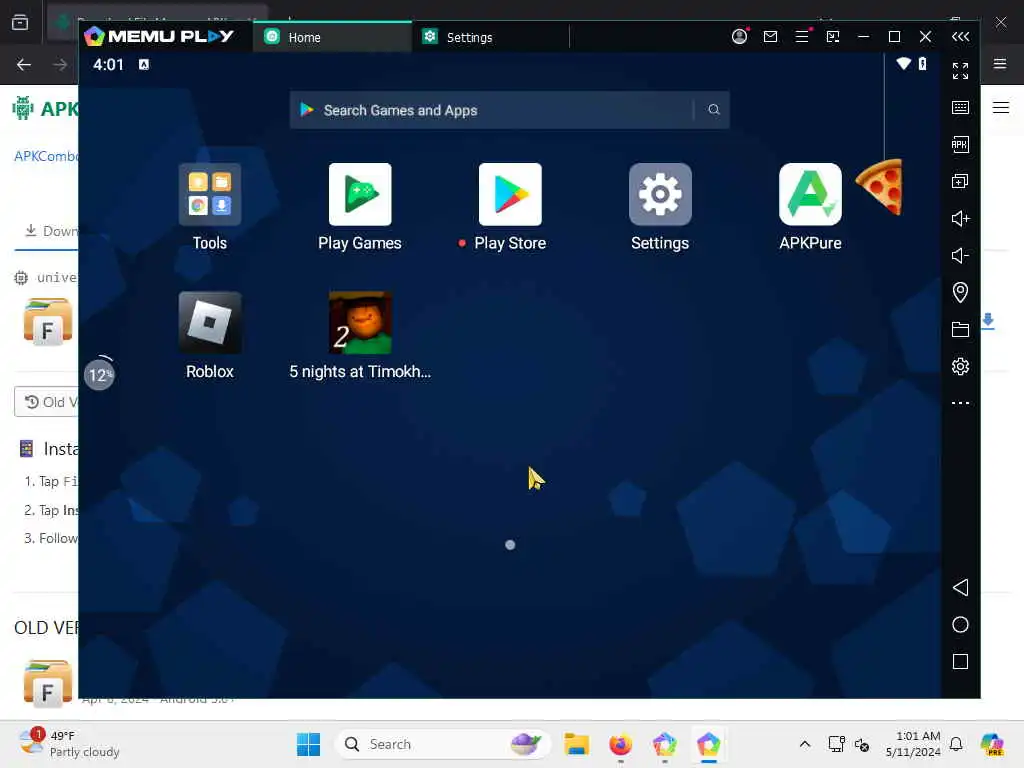Open the APKCombo site hamburger menu
The height and width of the screenshot is (768, 1024).
(1001, 107)
